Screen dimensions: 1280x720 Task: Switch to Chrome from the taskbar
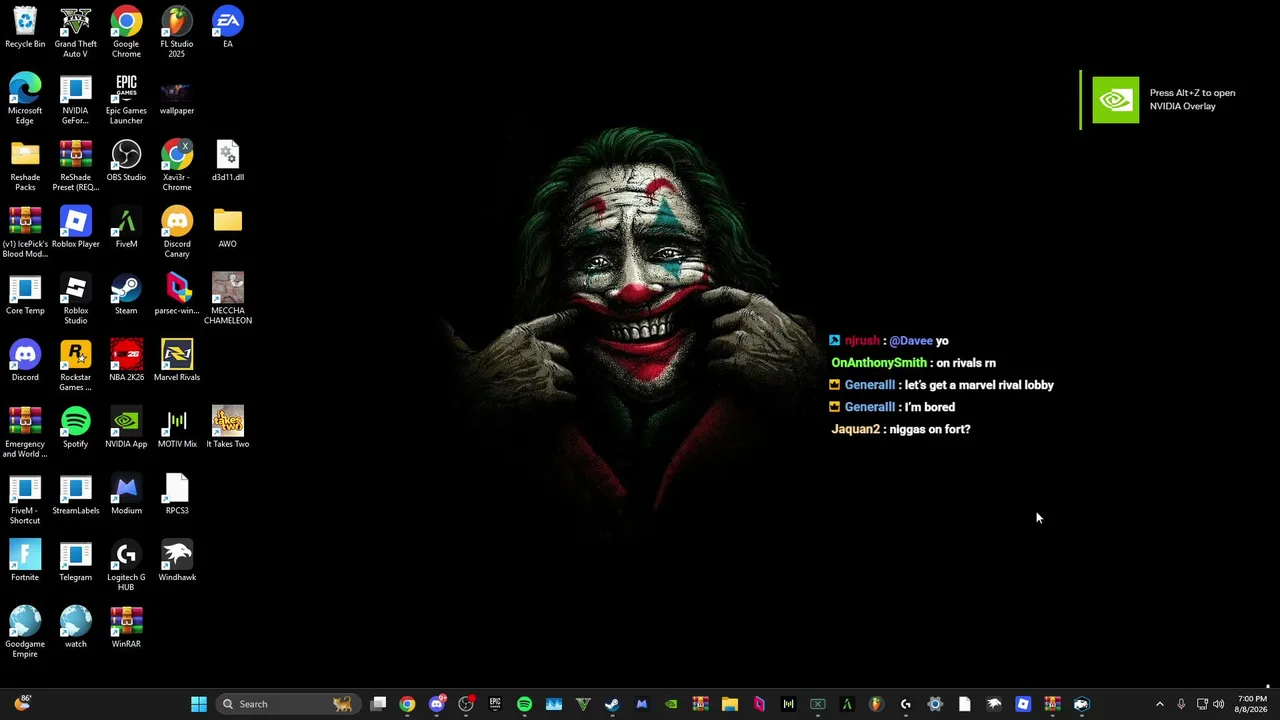coord(407,704)
